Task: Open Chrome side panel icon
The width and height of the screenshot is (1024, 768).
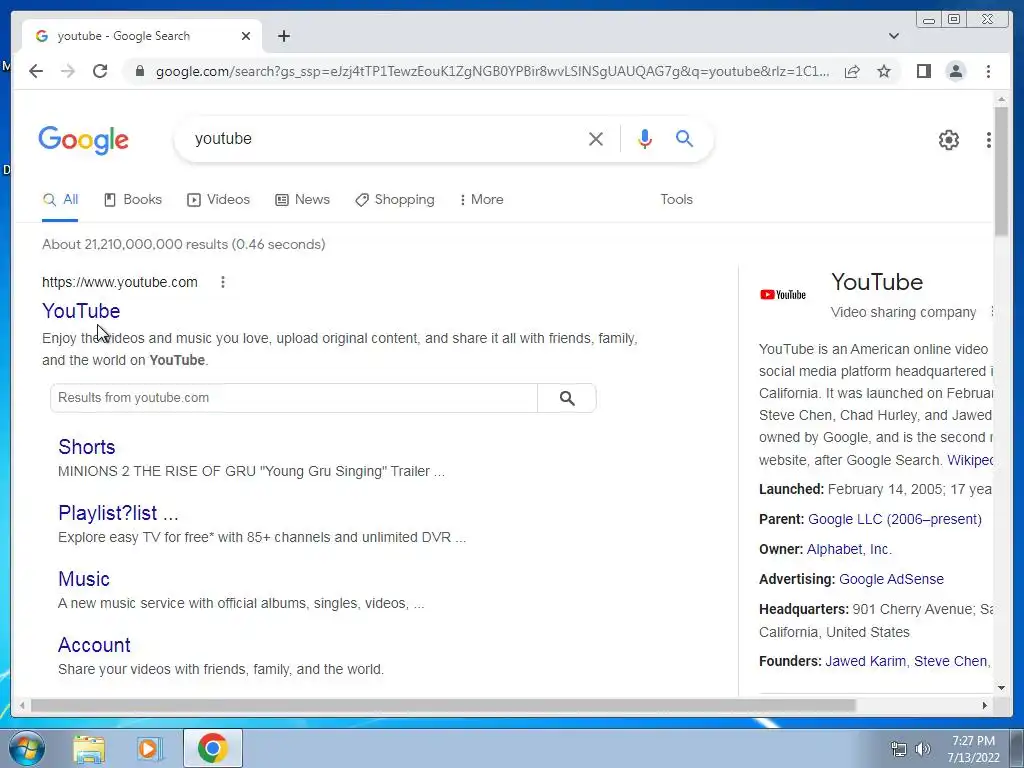Action: click(923, 71)
